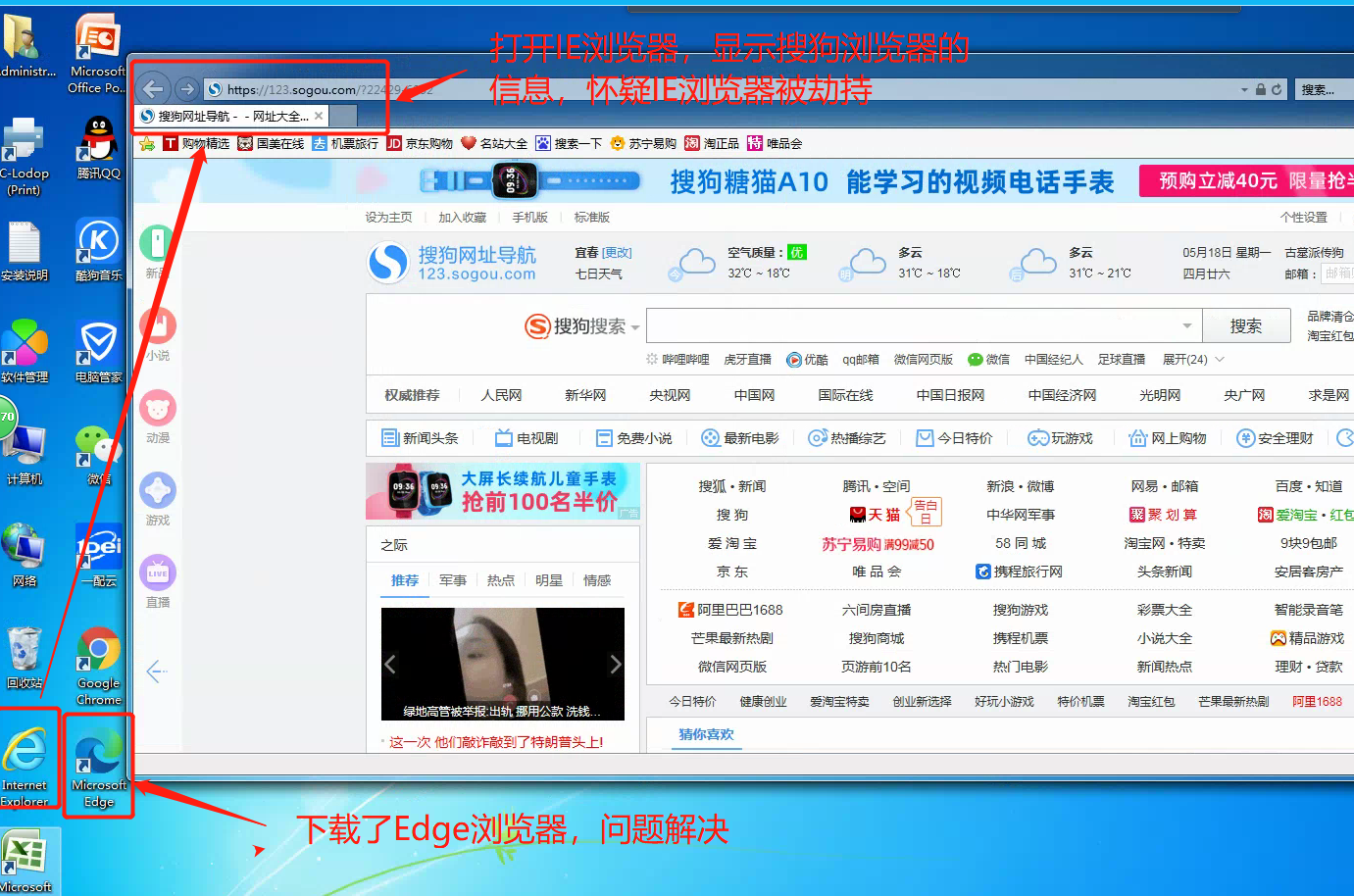Switch to the 热点 news tab
This screenshot has height=896, width=1354.
point(501,580)
